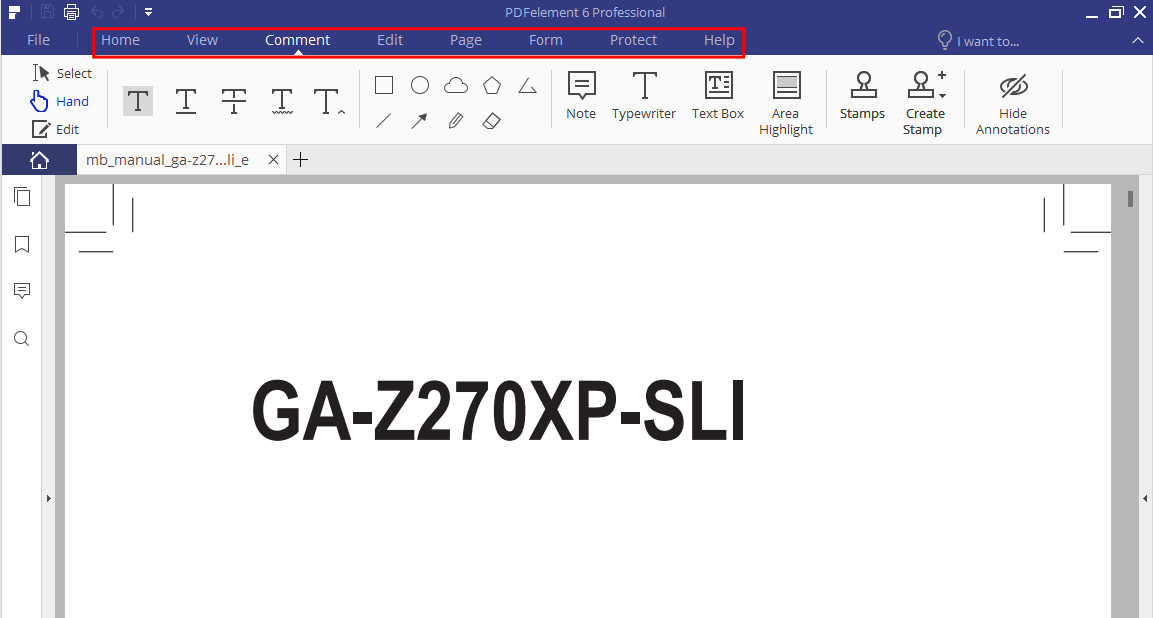
Task: Switch to the Page tab
Action: click(465, 40)
